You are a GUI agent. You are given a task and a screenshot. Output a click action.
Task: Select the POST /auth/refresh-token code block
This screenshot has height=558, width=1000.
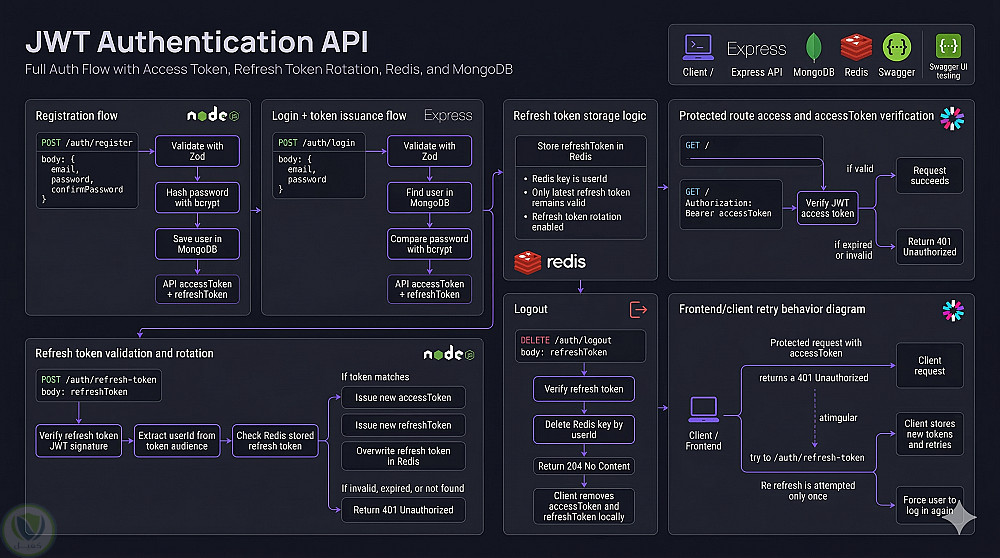point(99,386)
